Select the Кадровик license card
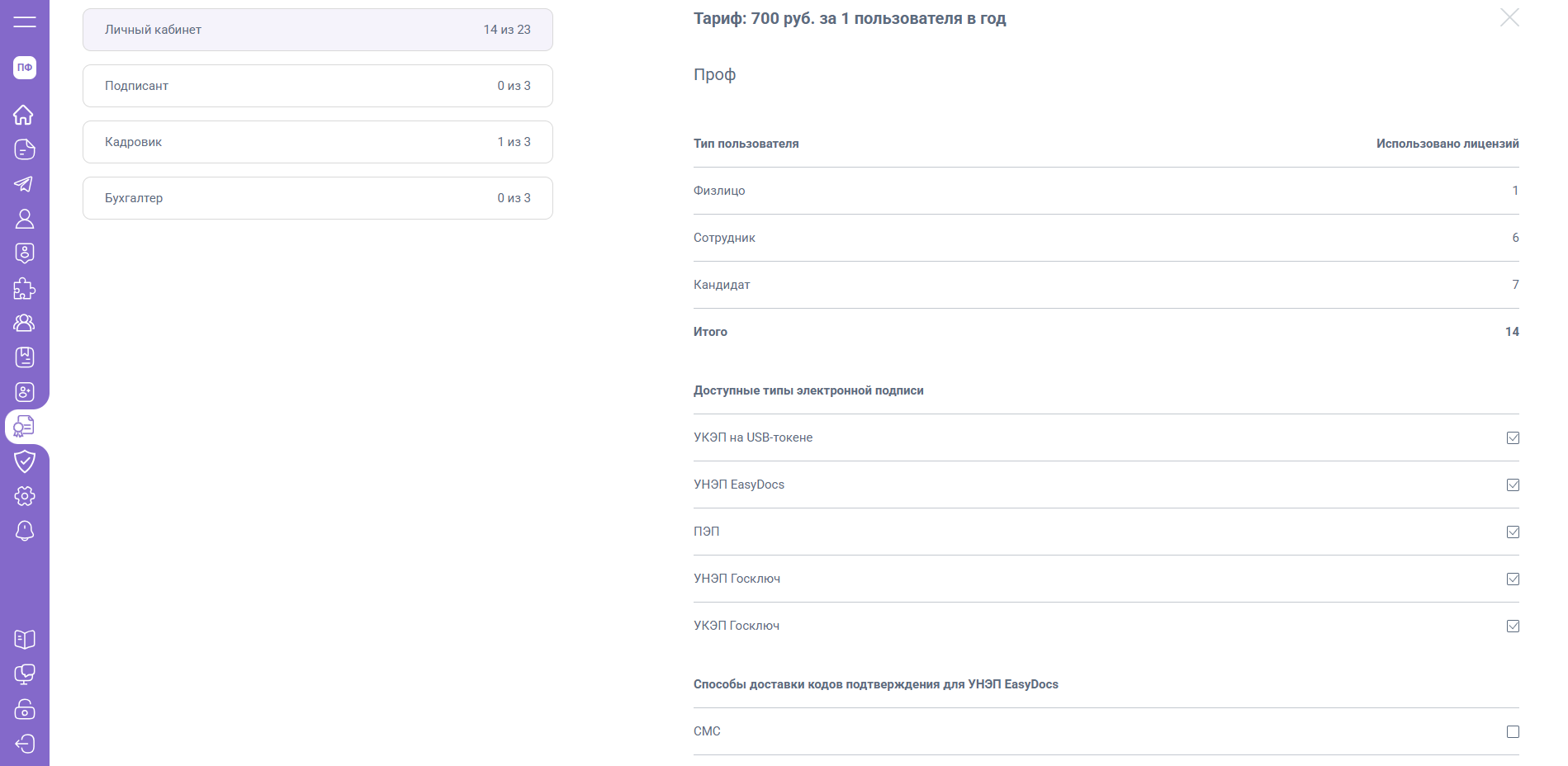 (317, 142)
